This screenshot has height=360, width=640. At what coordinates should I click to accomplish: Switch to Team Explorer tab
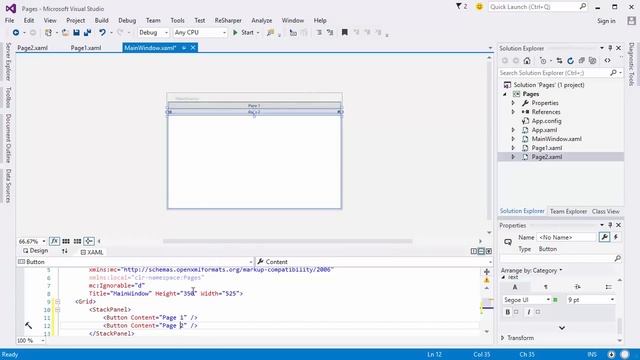tap(568, 211)
